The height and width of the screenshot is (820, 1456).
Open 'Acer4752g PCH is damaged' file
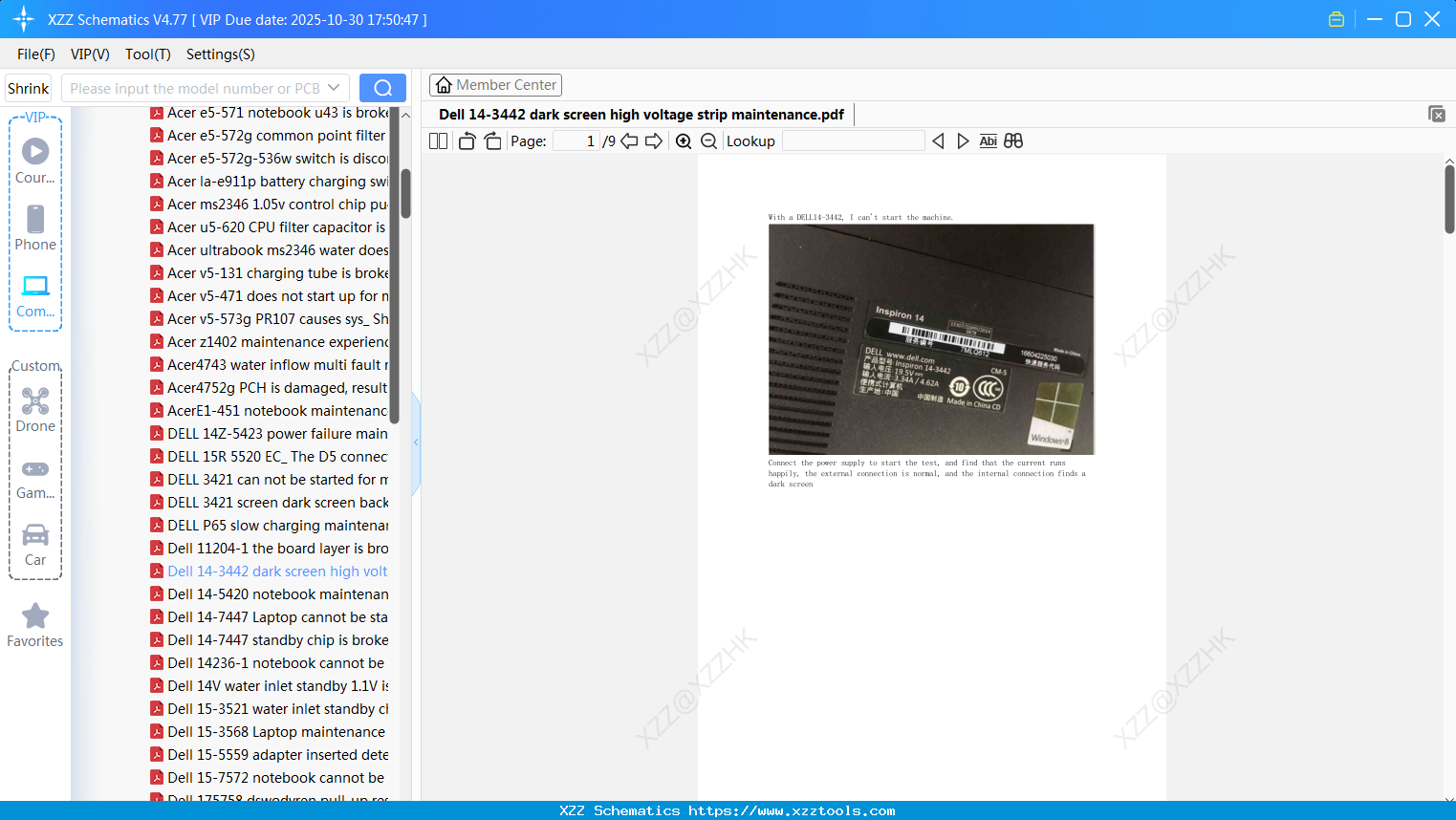pos(270,388)
